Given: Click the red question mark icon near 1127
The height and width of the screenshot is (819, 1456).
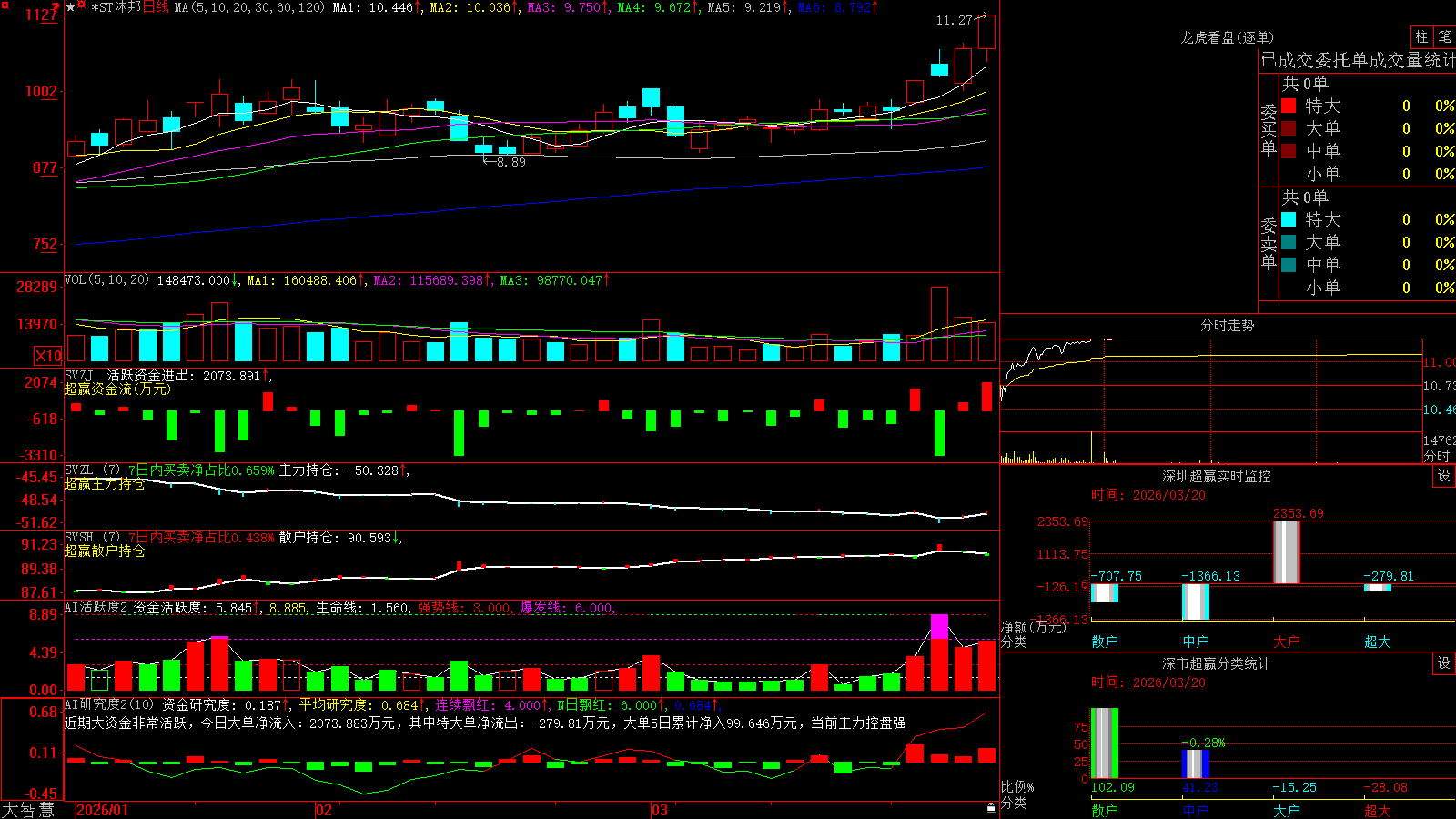Looking at the screenshot, I should pyautogui.click(x=56, y=6).
